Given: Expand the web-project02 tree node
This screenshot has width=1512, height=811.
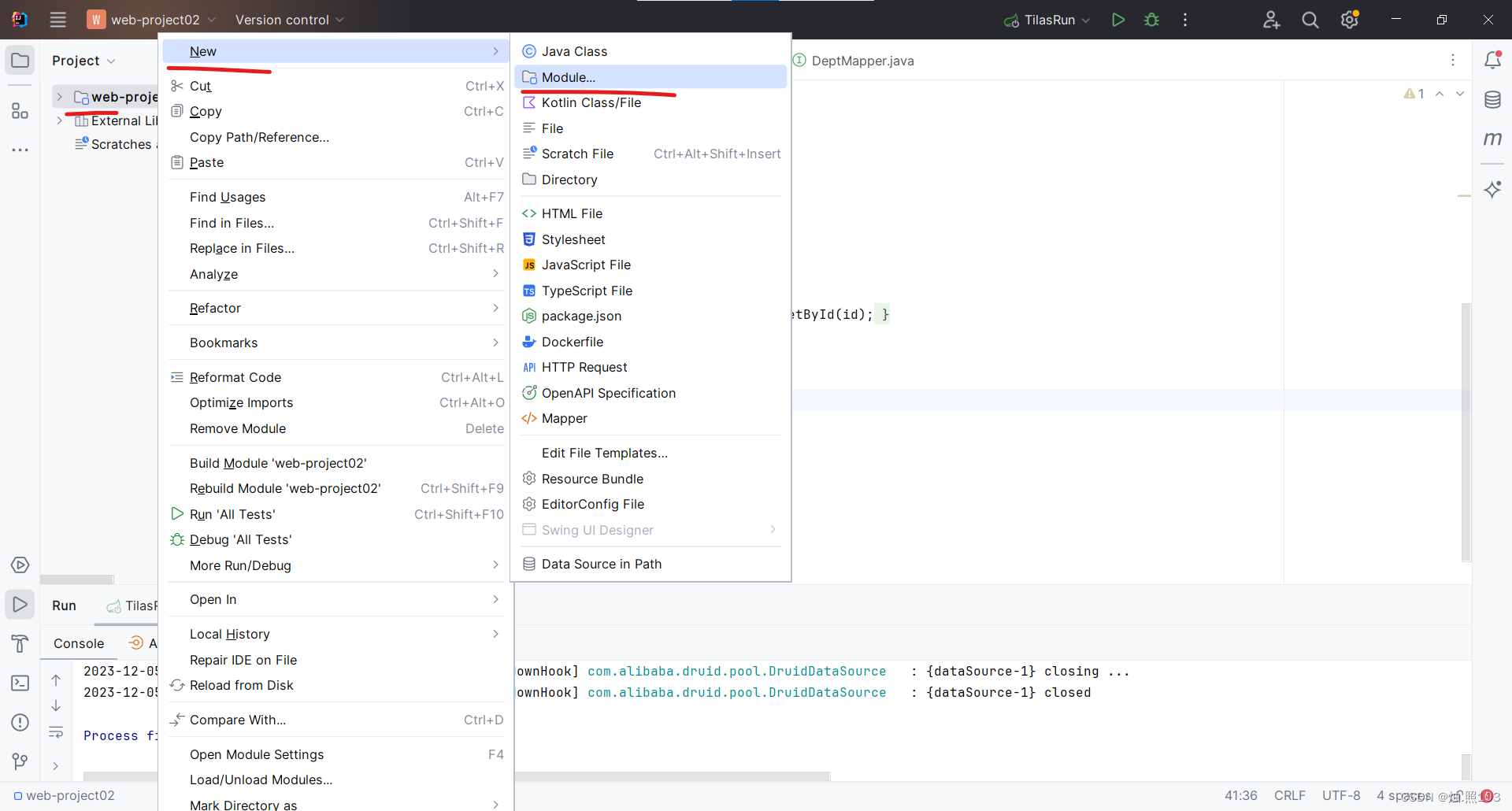Looking at the screenshot, I should [59, 97].
